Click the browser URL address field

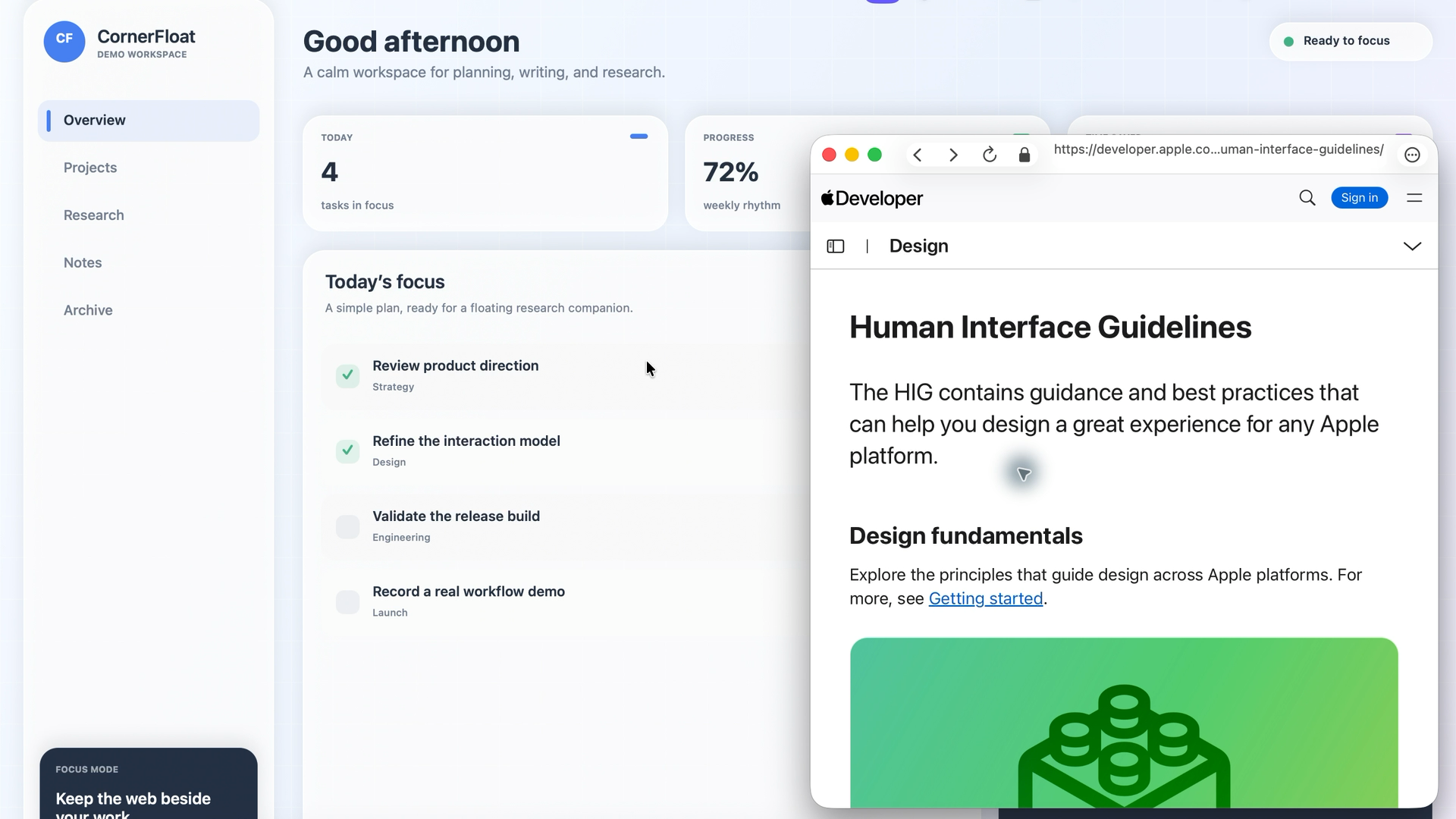[1219, 149]
